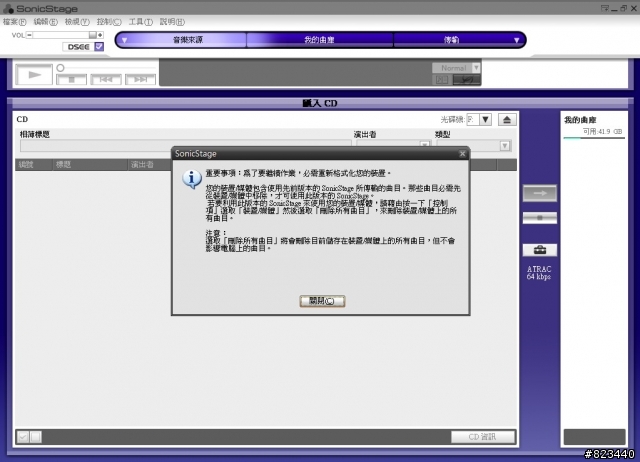Click the Stop playback button
The height and width of the screenshot is (462, 640).
tap(71, 79)
